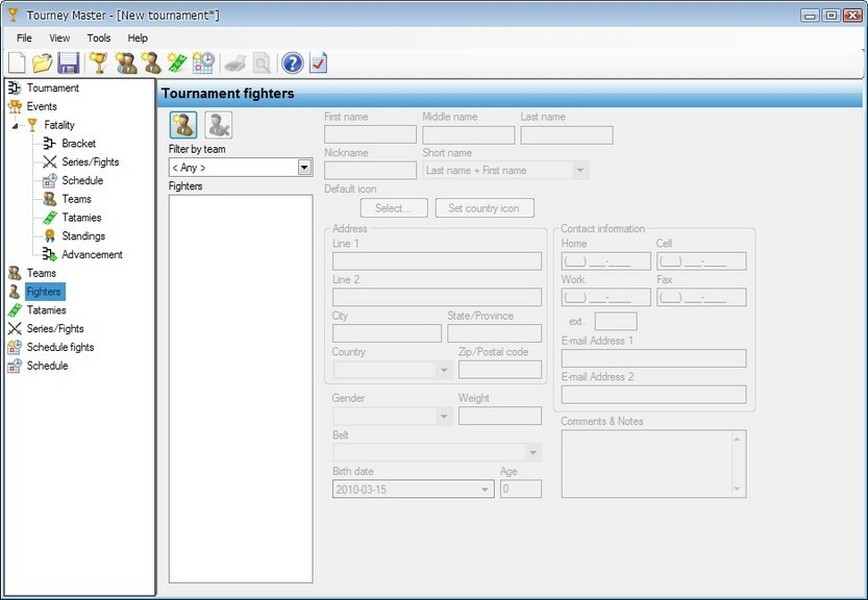Click the Address Line 1 field
Image resolution: width=868 pixels, height=600 pixels.
click(x=437, y=261)
